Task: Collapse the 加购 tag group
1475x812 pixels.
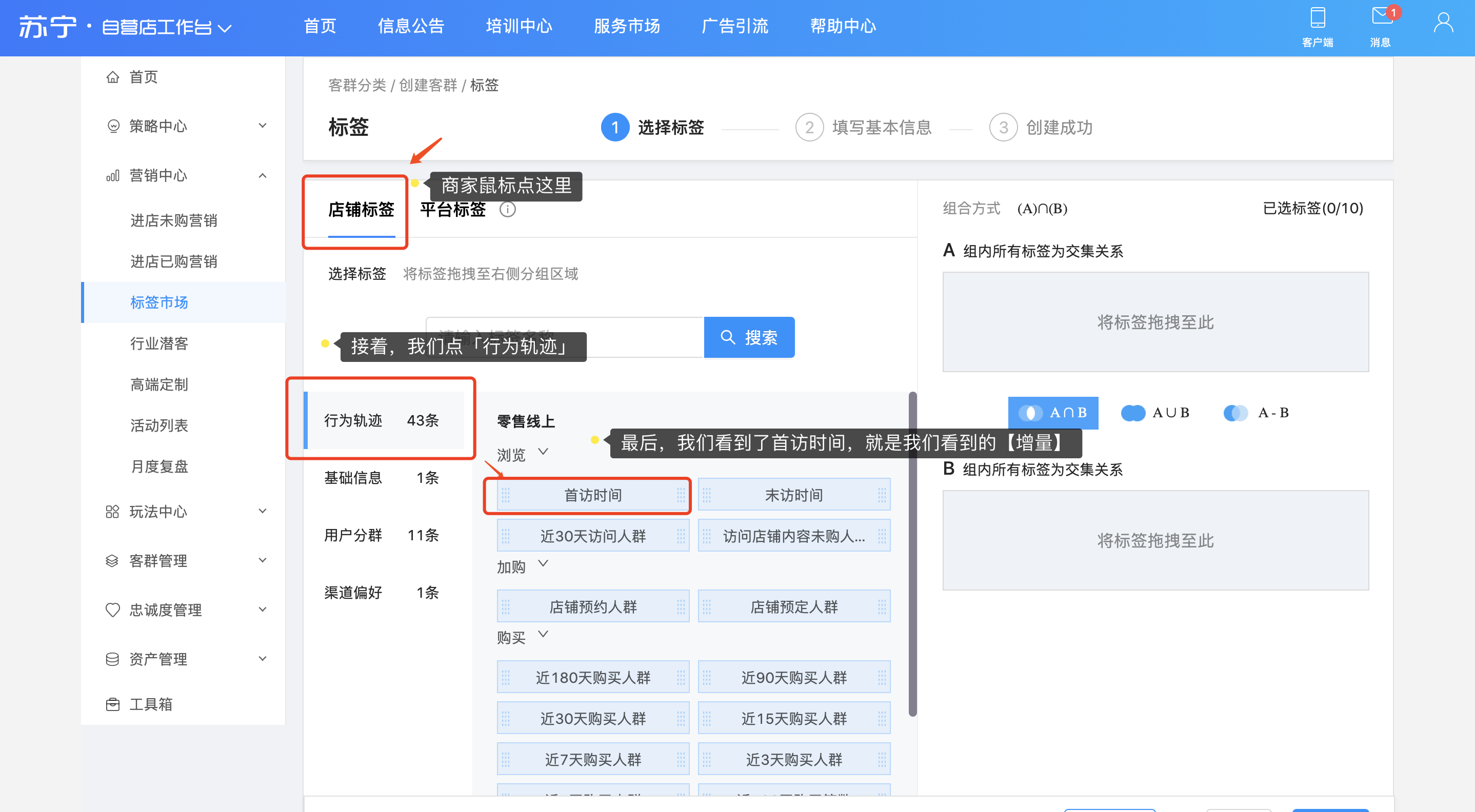Action: coord(544,564)
